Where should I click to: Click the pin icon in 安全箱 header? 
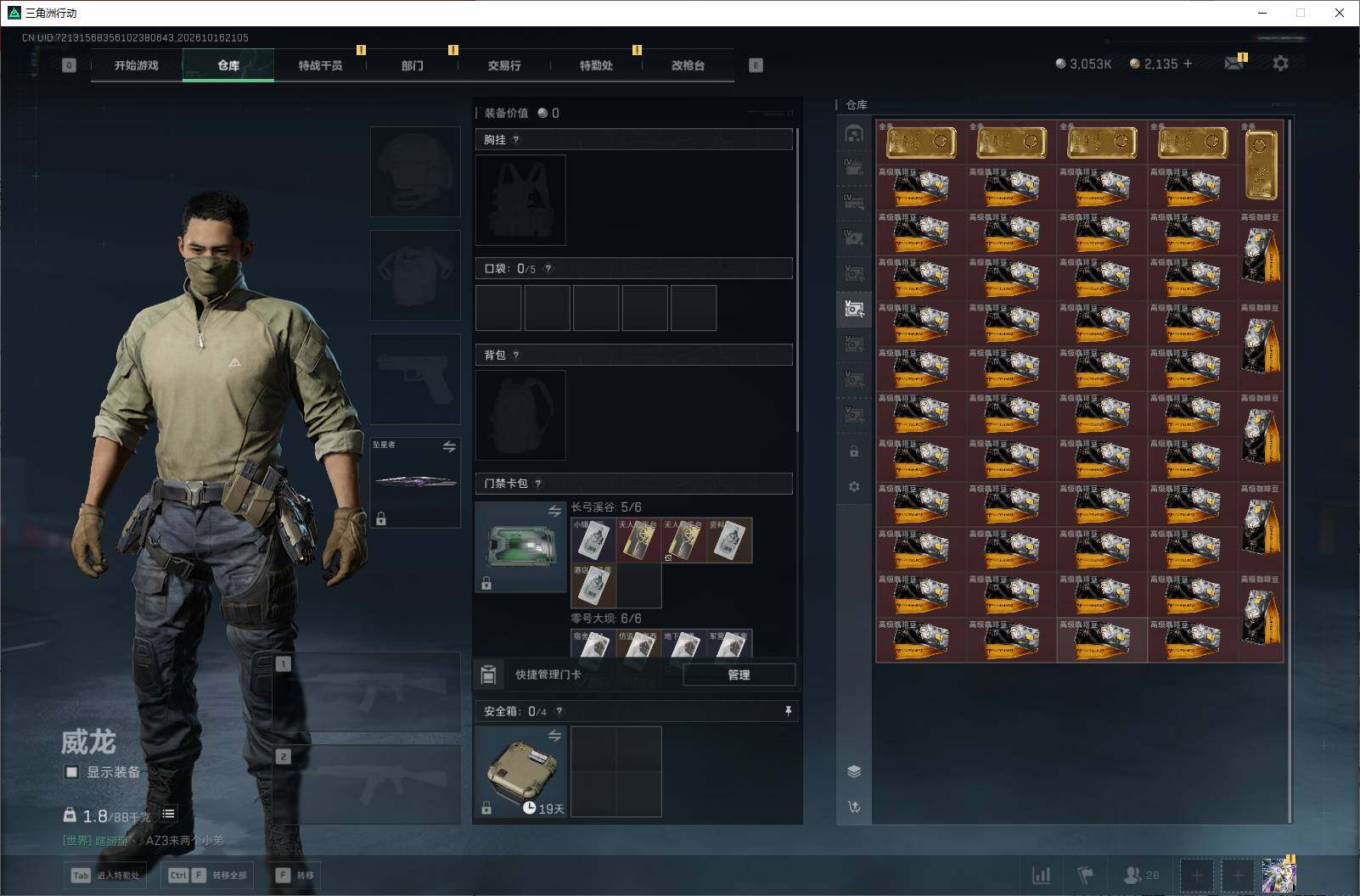point(788,711)
